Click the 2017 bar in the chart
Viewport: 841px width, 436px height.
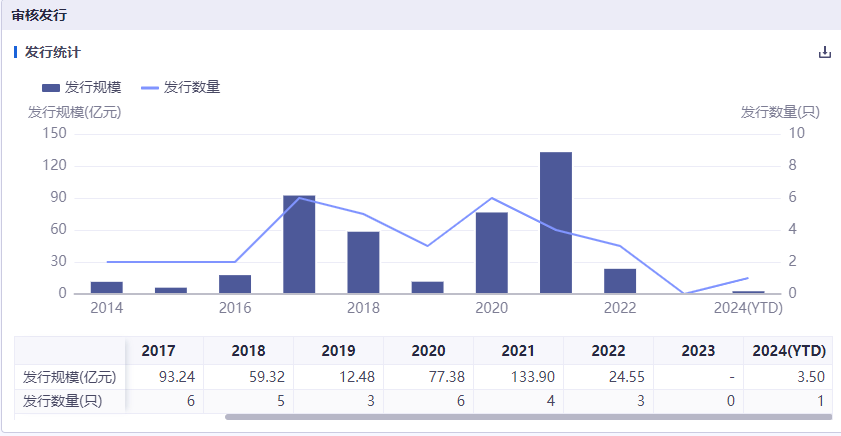pos(299,244)
